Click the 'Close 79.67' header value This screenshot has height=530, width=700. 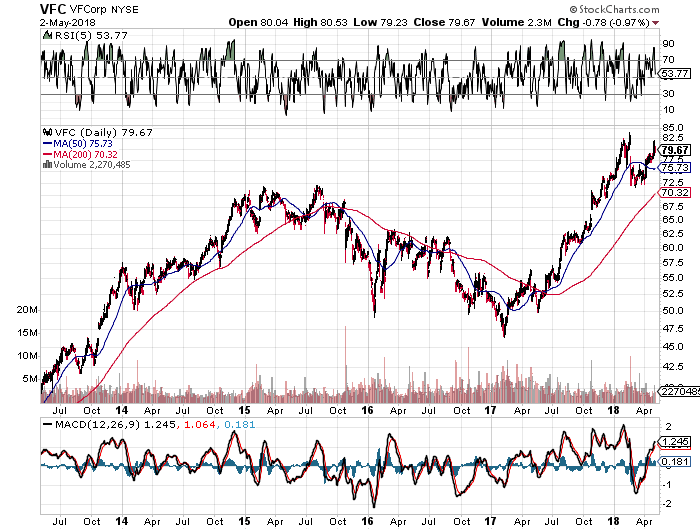tap(444, 22)
